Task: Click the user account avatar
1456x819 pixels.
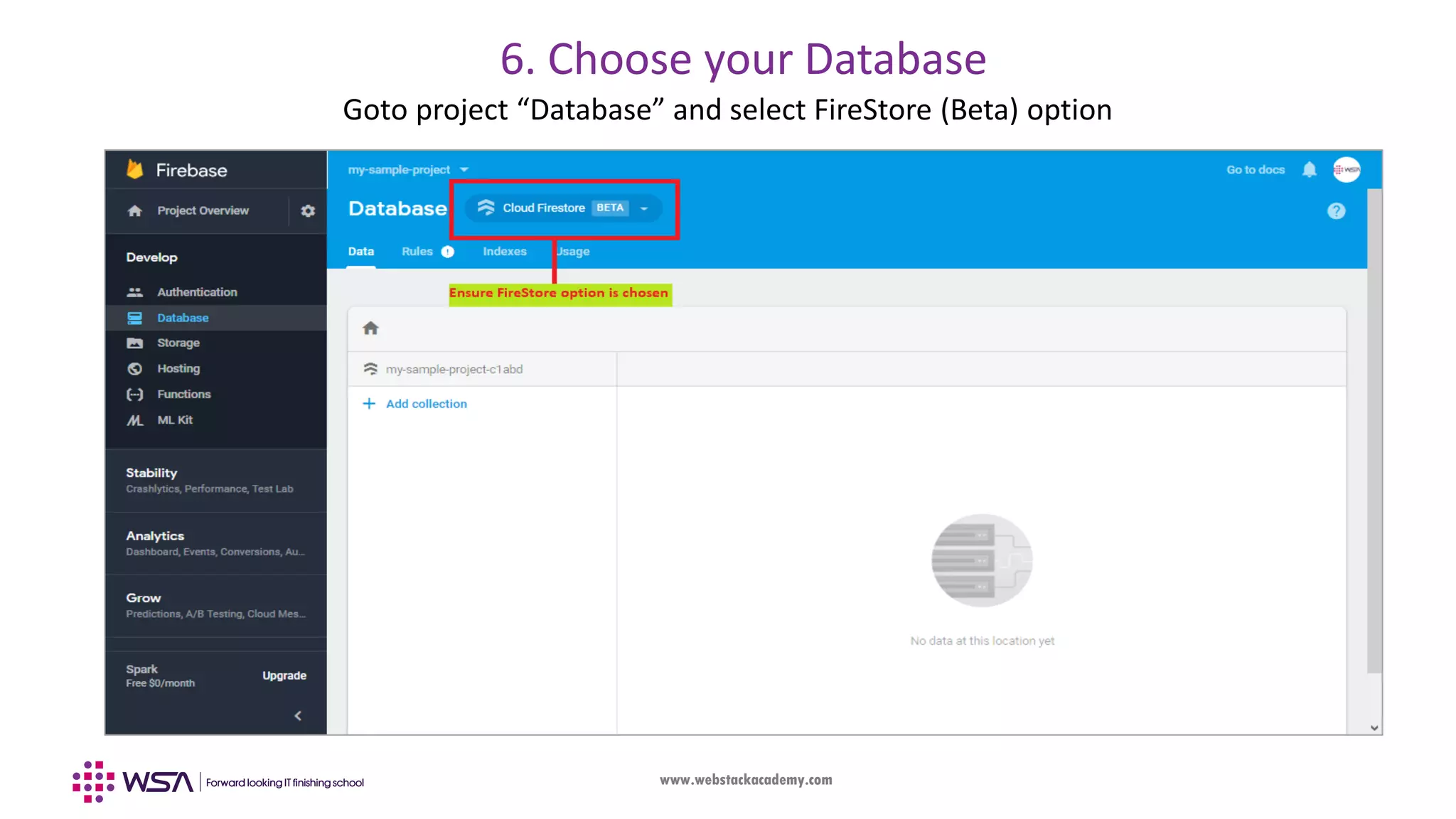Action: 1346,169
